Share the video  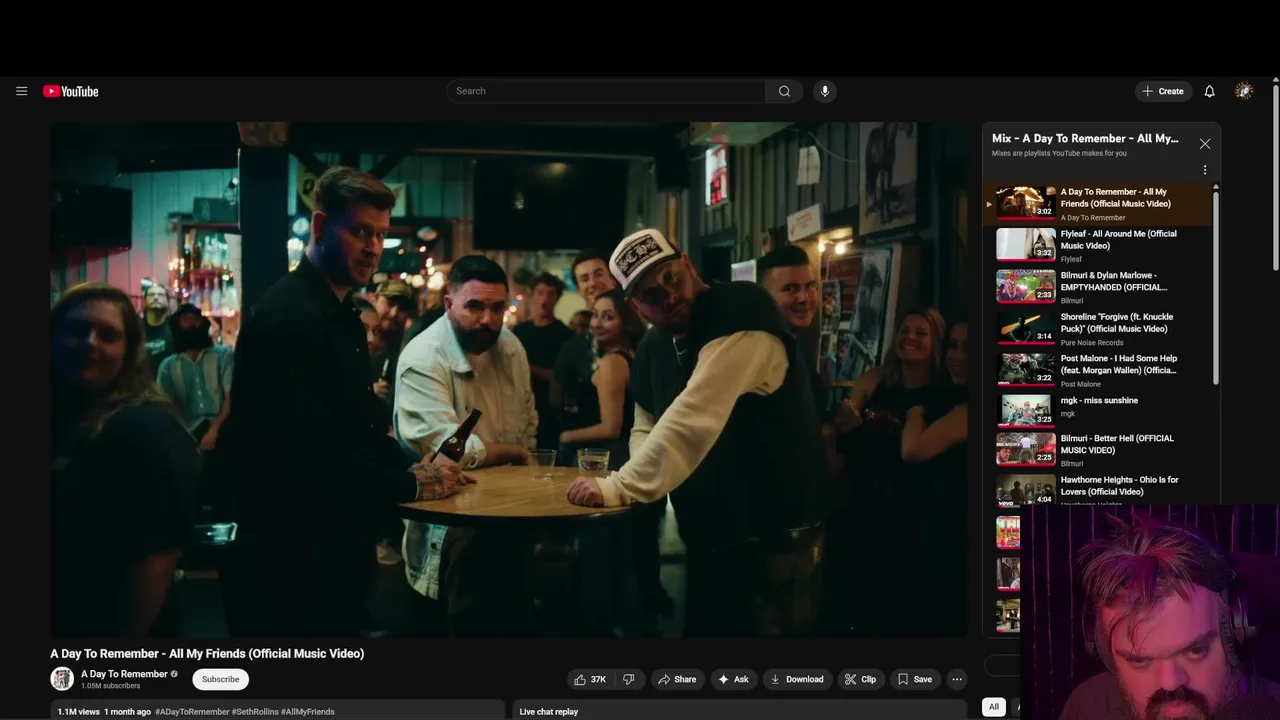[x=677, y=679]
